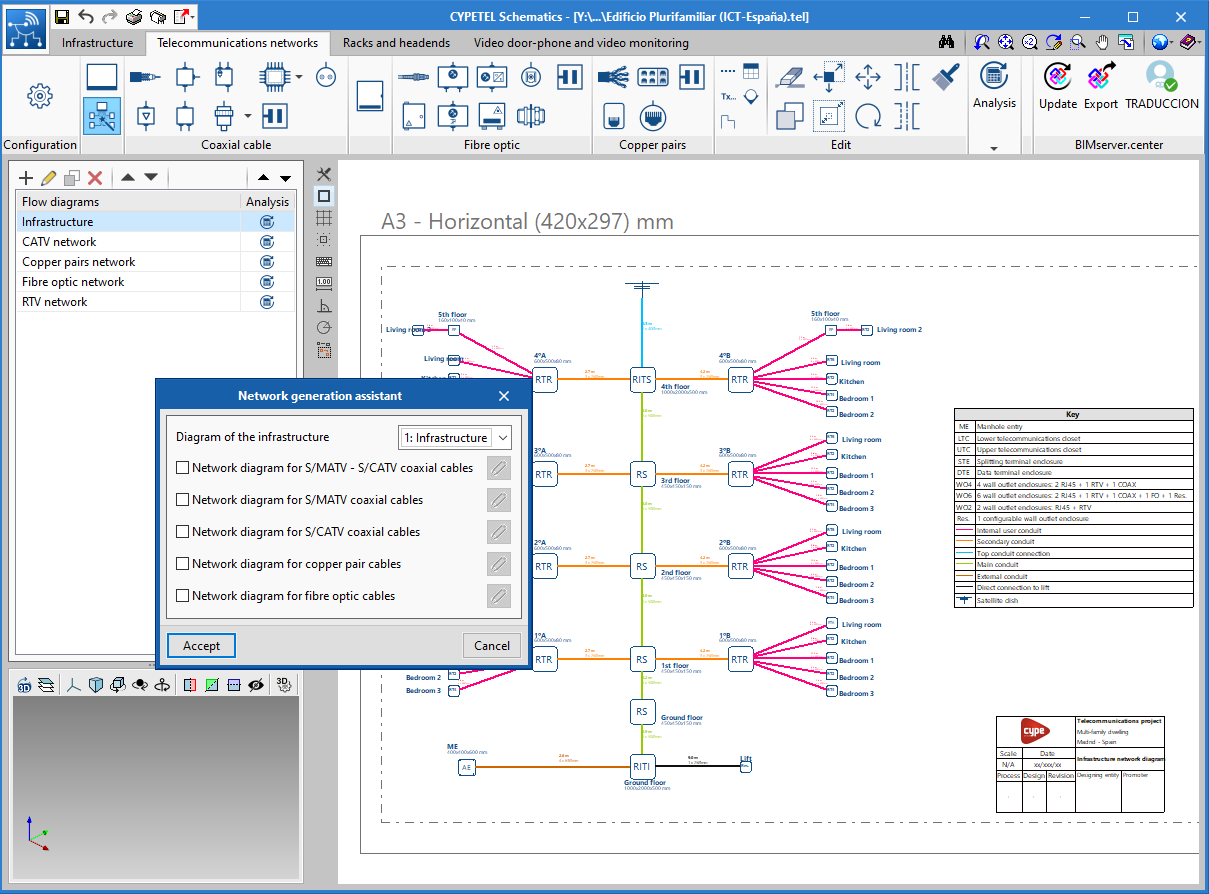Open the quick access export dropdown arrow
Image resolution: width=1209 pixels, height=894 pixels.
point(192,16)
